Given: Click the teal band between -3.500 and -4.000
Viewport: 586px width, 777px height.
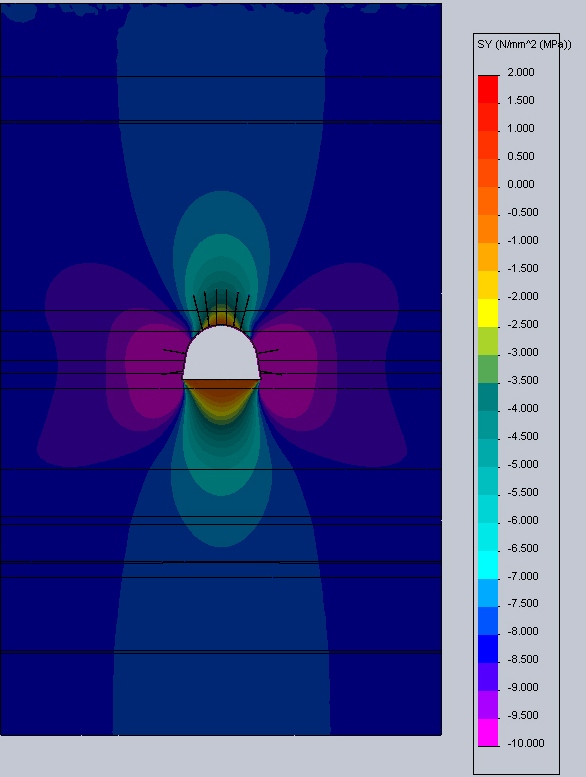Looking at the screenshot, I should tap(488, 397).
